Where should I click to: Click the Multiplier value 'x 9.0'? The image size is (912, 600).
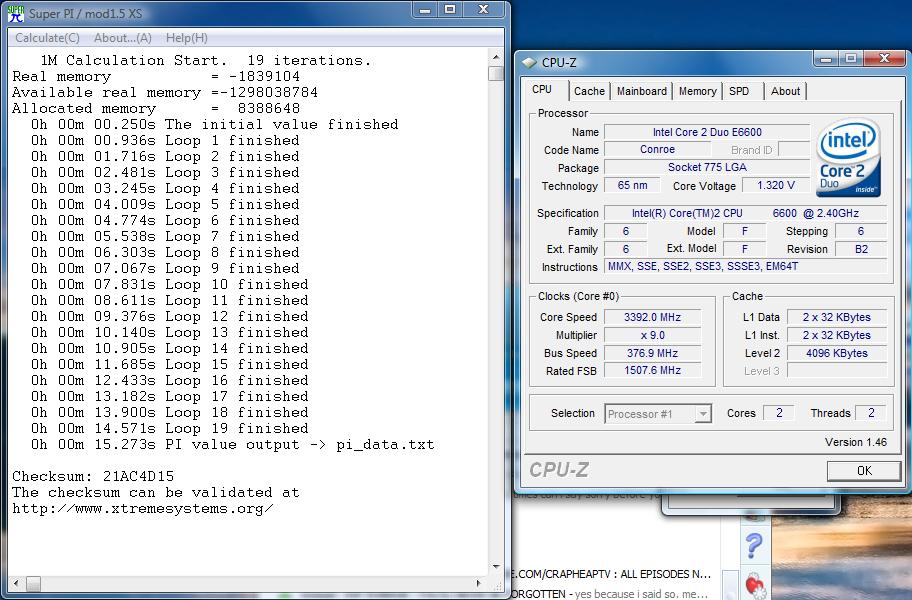pyautogui.click(x=652, y=335)
